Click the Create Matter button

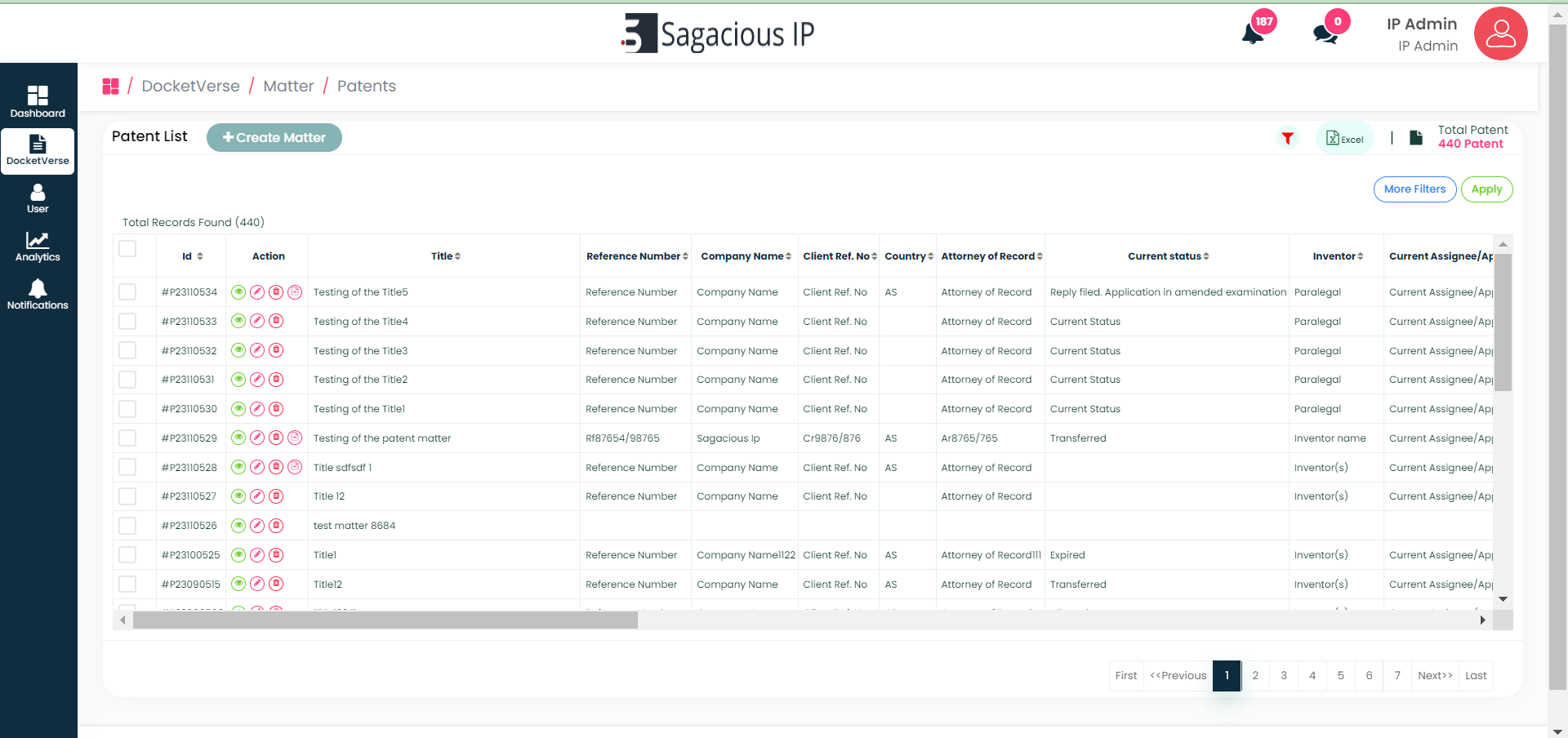pyautogui.click(x=274, y=138)
